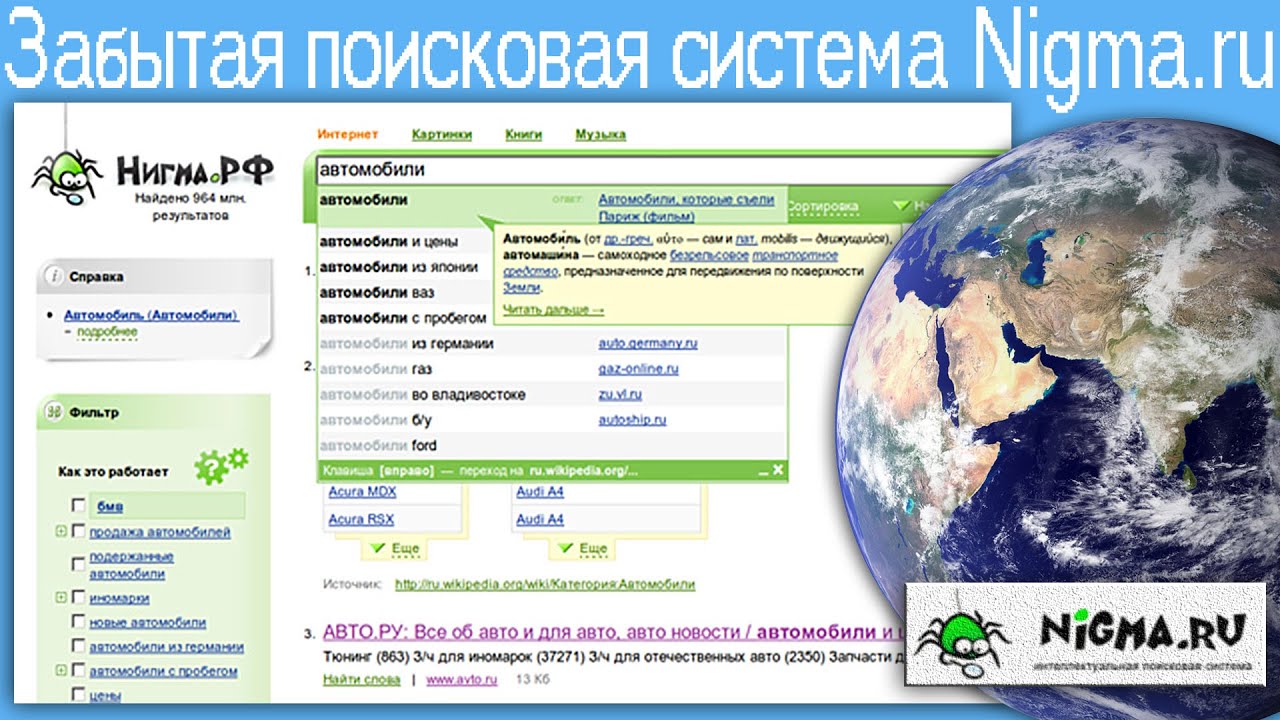This screenshot has height=720, width=1280.
Task: Open the Автомобиль (Автомобили) help link
Action: [151, 315]
